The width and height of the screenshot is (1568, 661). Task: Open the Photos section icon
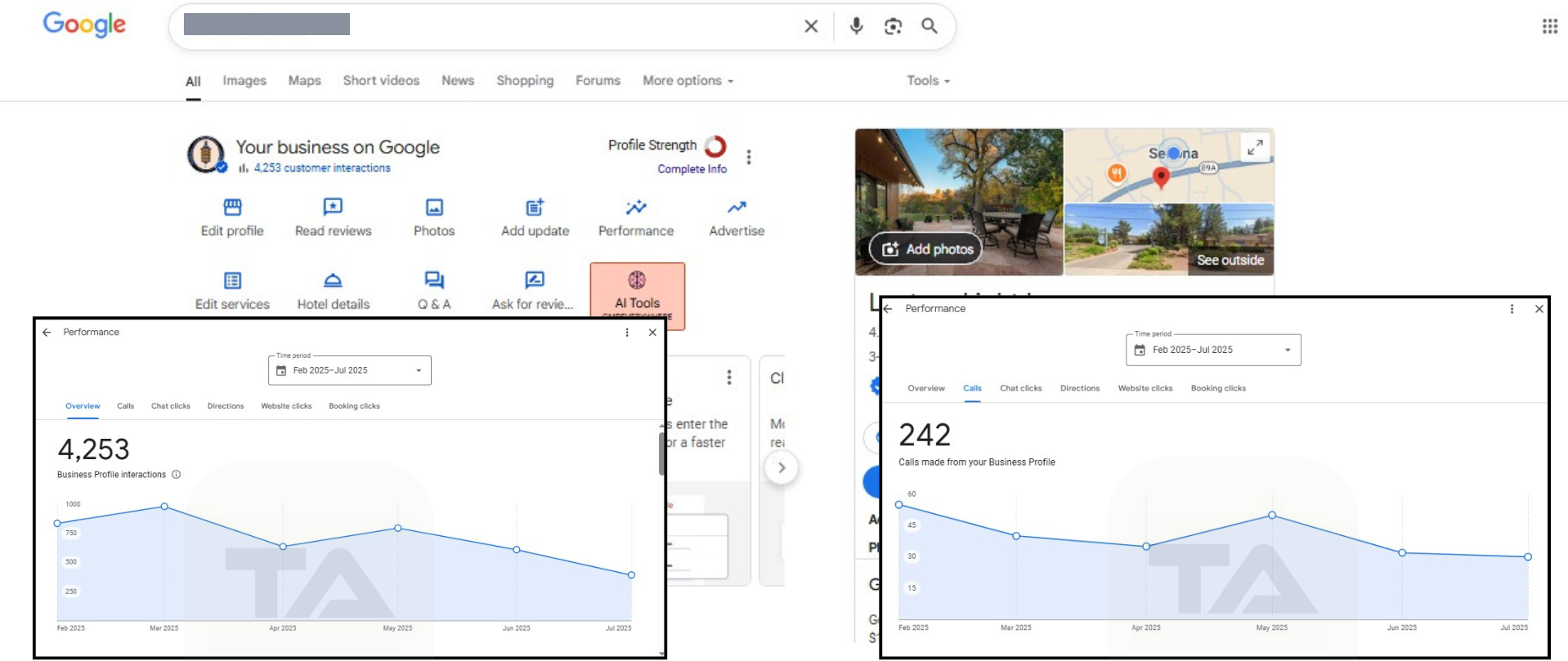coord(434,208)
